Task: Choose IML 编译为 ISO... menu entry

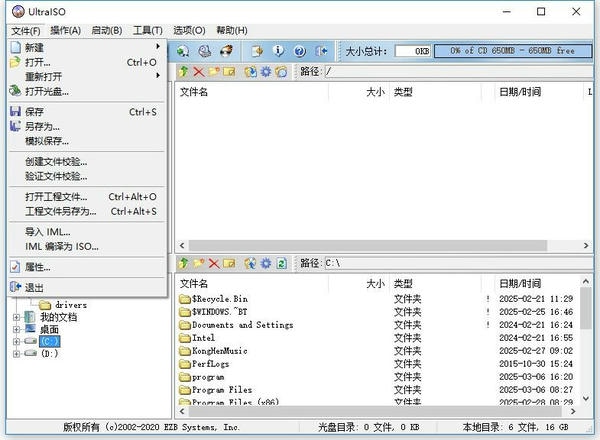Action: click(87, 246)
